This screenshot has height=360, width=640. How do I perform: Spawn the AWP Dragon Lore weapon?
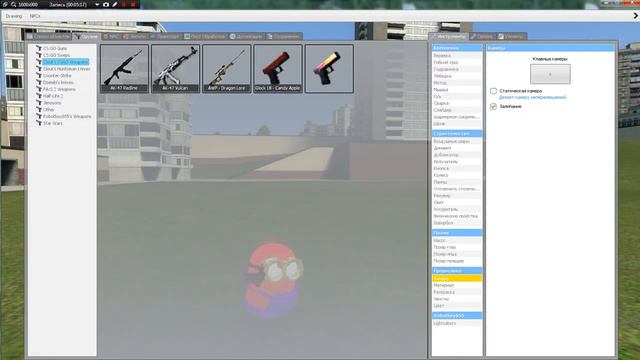coord(227,69)
